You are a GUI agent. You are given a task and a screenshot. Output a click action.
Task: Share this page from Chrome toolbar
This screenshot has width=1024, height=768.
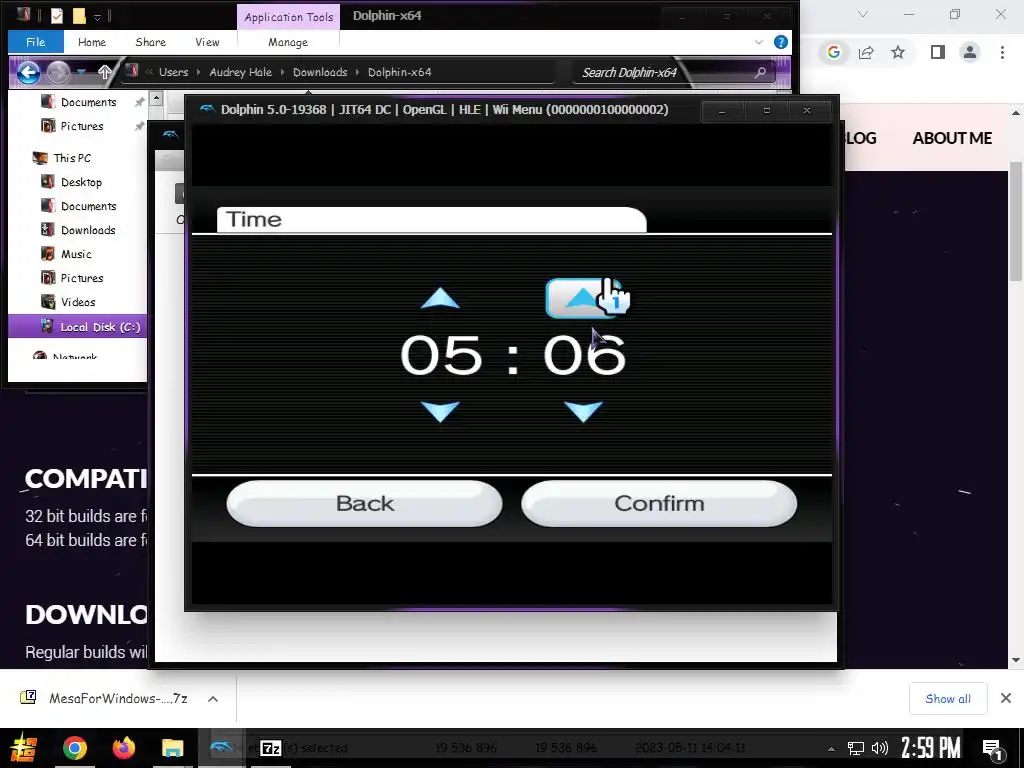[866, 52]
